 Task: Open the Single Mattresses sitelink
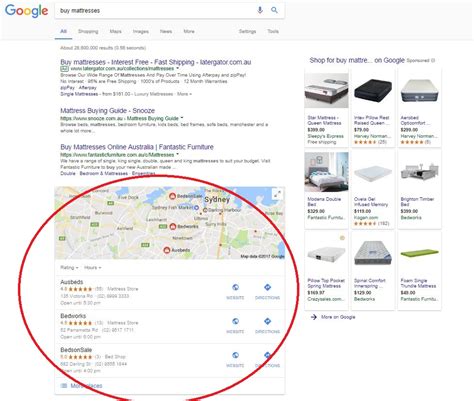coord(79,94)
